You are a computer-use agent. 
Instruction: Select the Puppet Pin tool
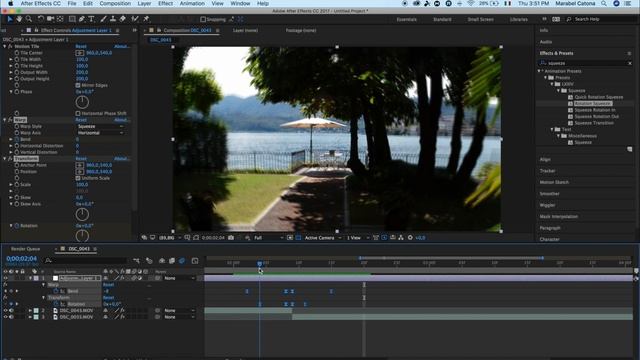(x=146, y=19)
